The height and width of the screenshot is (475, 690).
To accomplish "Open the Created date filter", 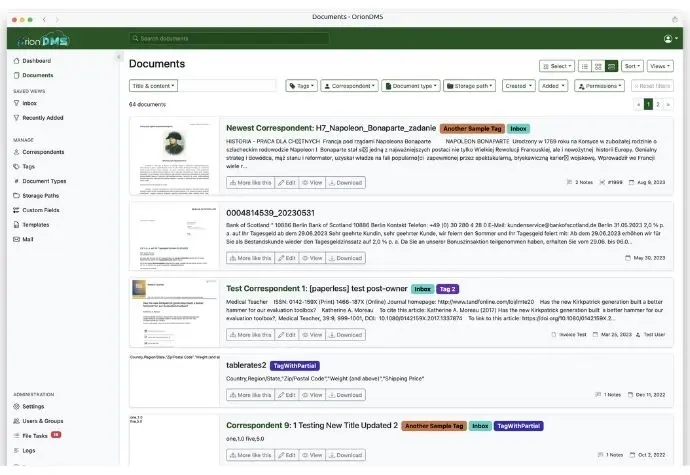I will 518,86.
